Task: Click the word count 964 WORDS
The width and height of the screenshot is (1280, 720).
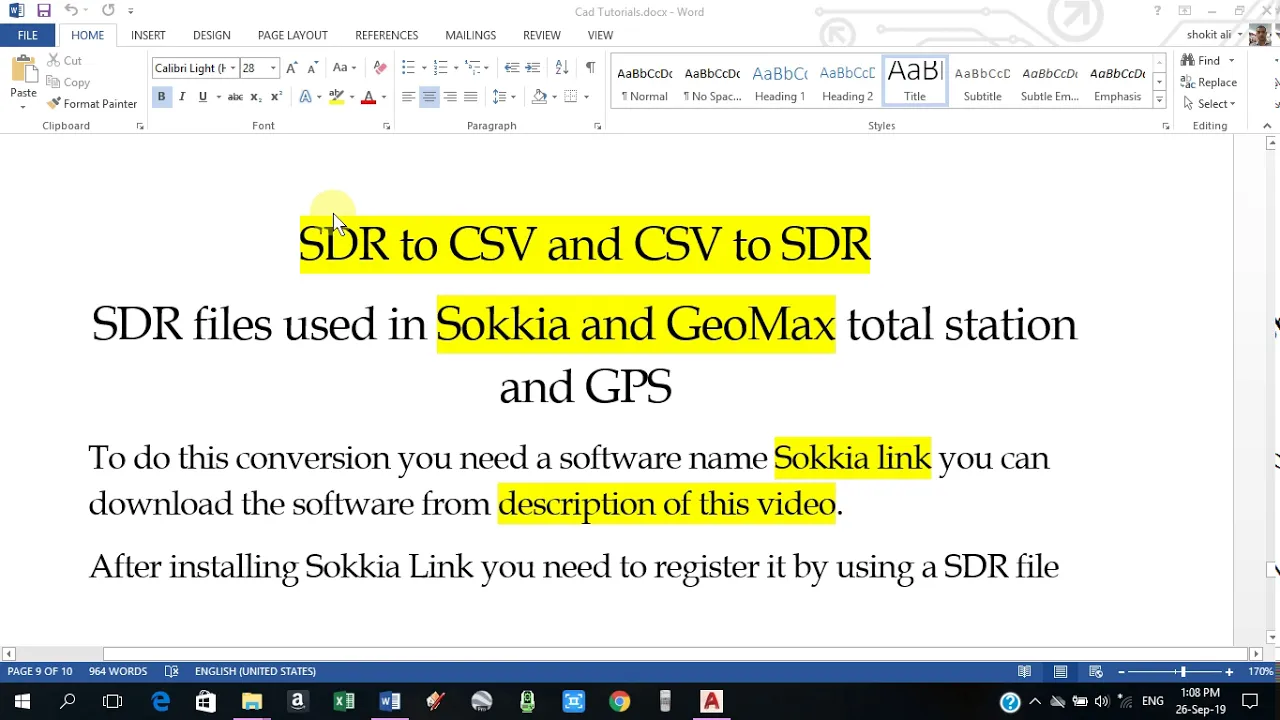Action: click(118, 671)
